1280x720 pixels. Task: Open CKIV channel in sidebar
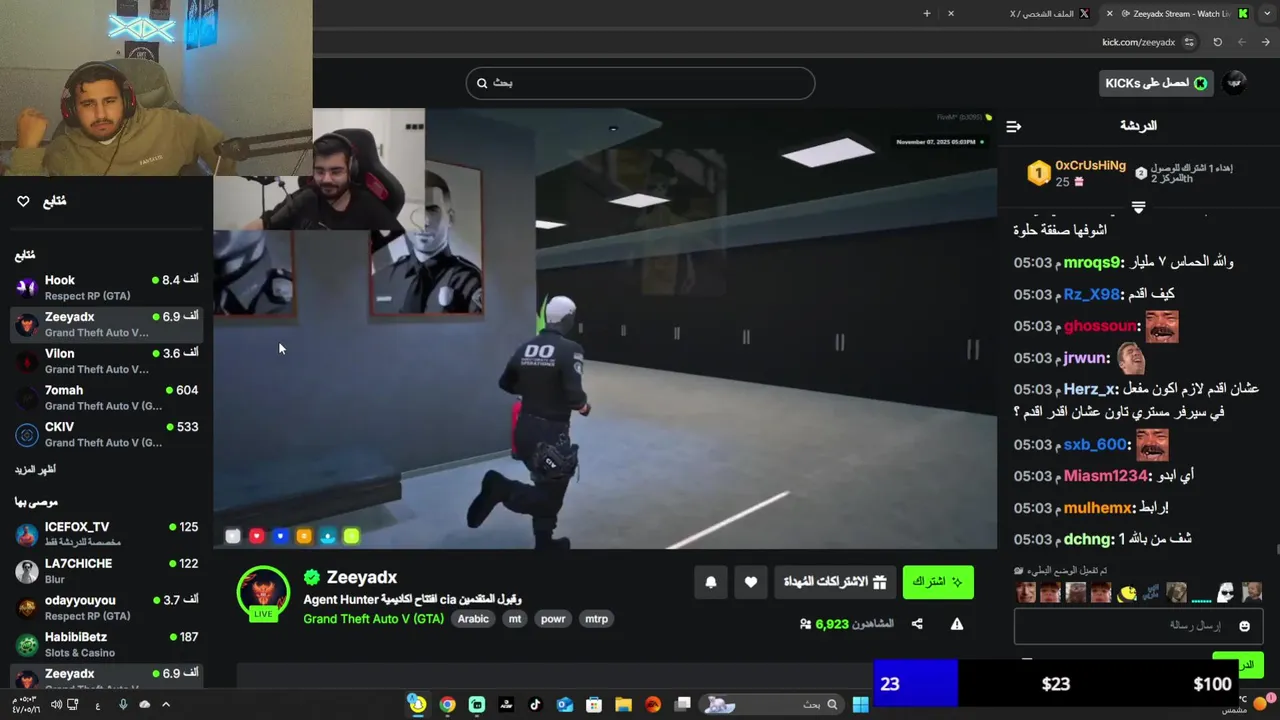tap(105, 434)
